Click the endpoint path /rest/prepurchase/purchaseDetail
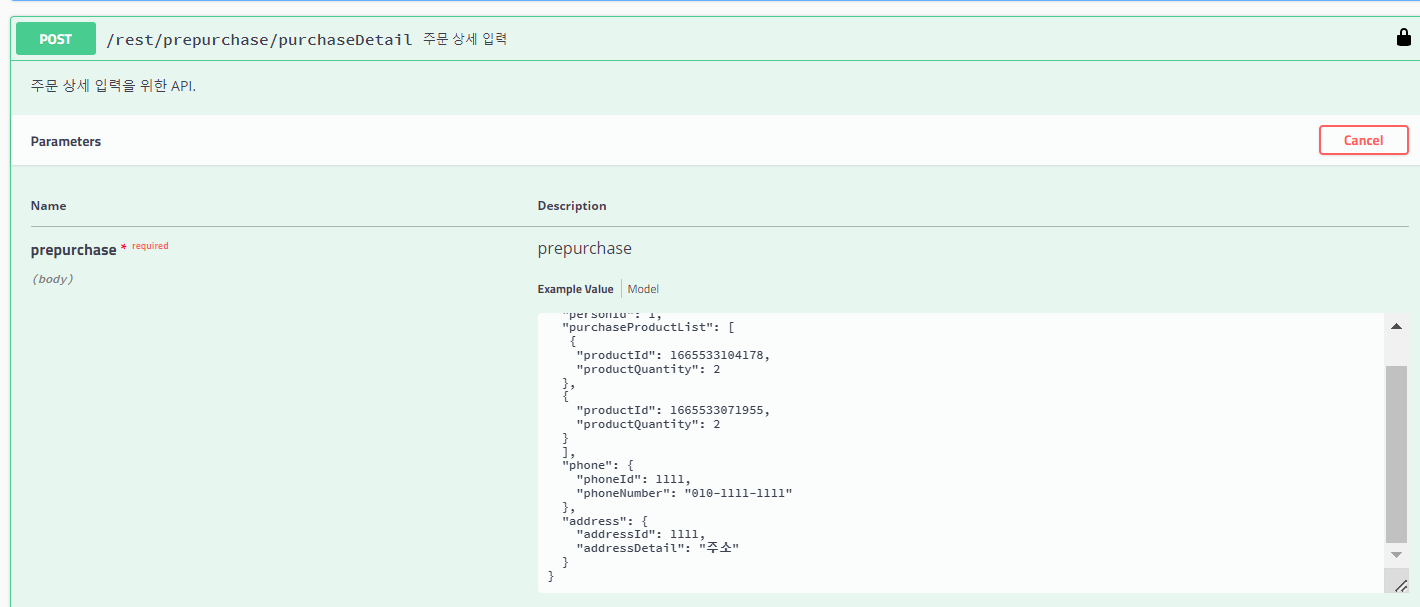Screen dimensions: 1420x607 click(x=262, y=38)
